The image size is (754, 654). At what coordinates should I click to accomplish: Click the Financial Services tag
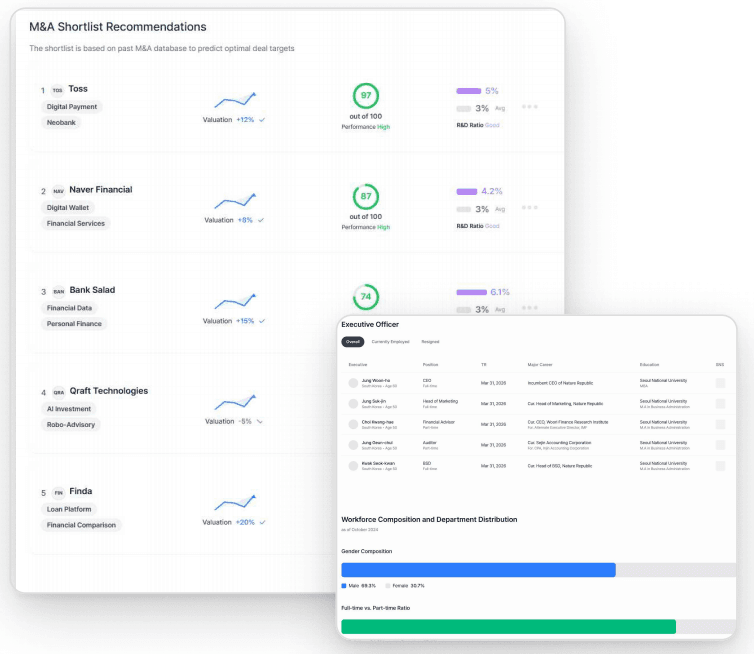click(75, 224)
